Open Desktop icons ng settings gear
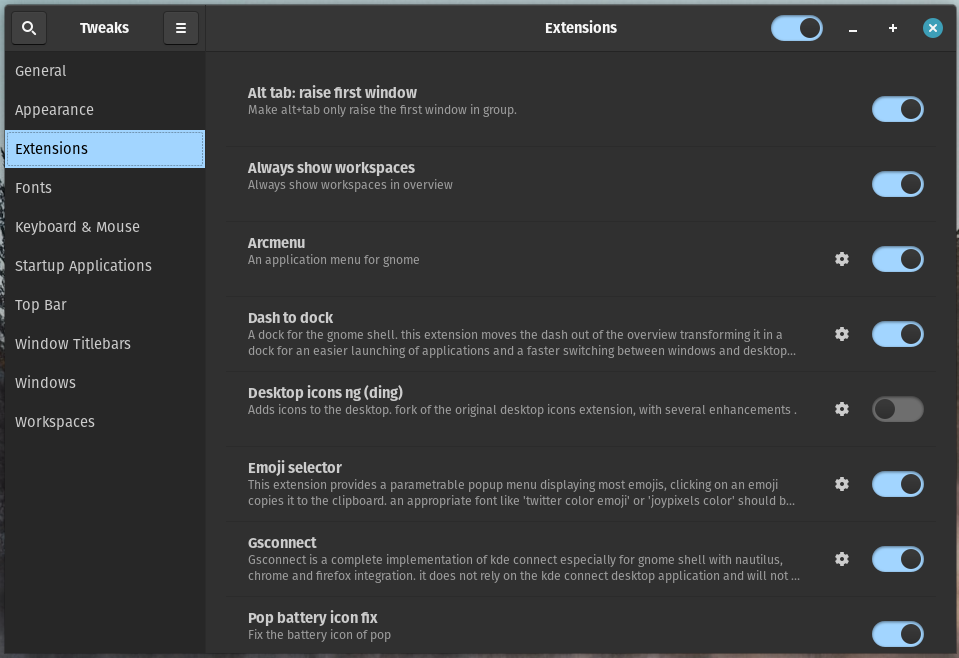 pos(842,409)
